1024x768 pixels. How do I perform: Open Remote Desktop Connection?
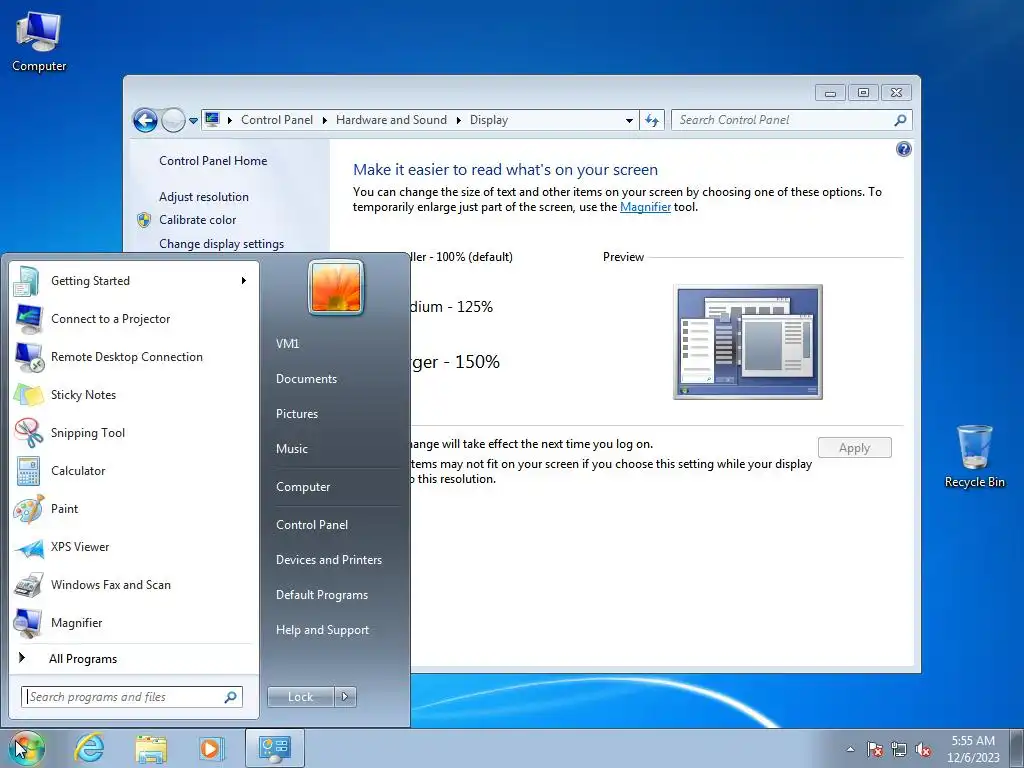134,357
